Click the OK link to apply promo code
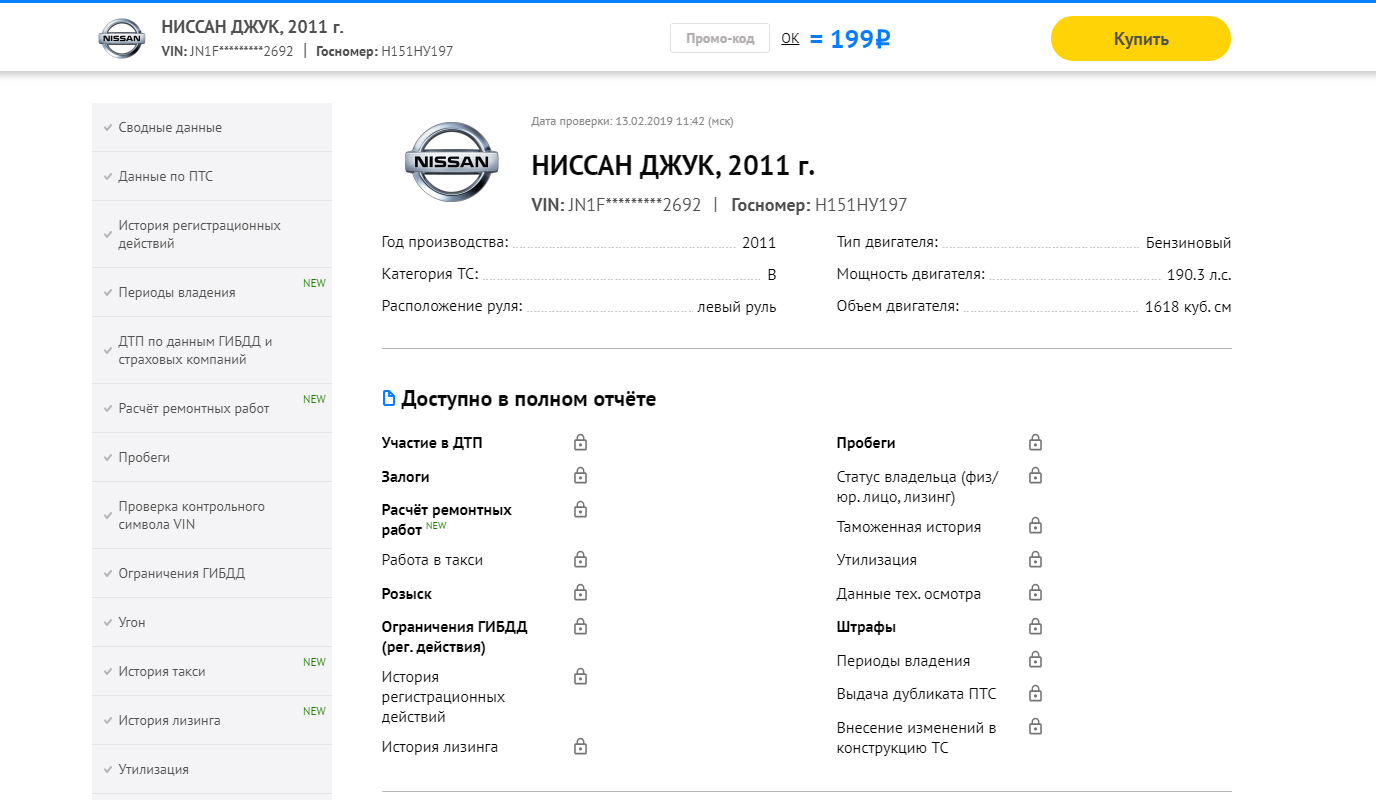 (790, 38)
